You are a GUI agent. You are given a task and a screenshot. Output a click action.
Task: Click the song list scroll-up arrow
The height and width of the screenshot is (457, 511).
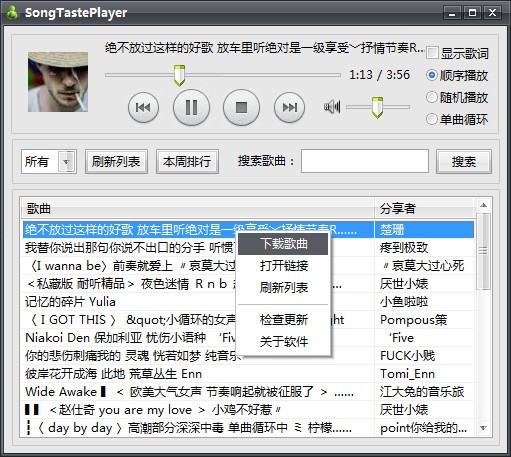coord(483,205)
